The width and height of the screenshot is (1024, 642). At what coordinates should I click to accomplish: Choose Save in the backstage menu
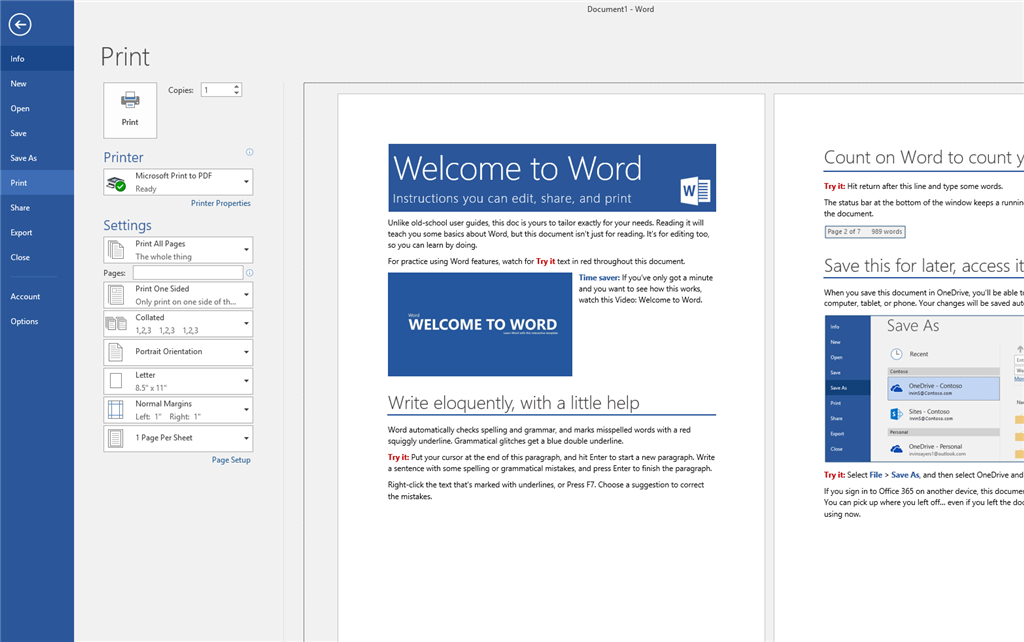pyautogui.click(x=37, y=133)
